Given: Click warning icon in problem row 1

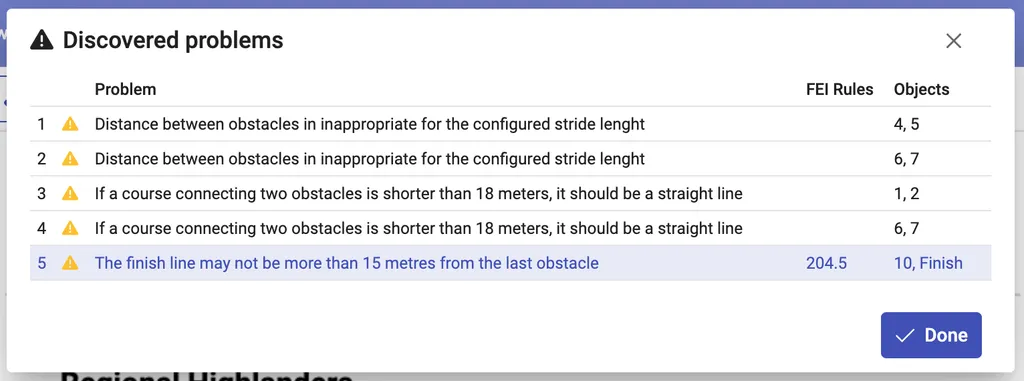Looking at the screenshot, I should point(70,124).
